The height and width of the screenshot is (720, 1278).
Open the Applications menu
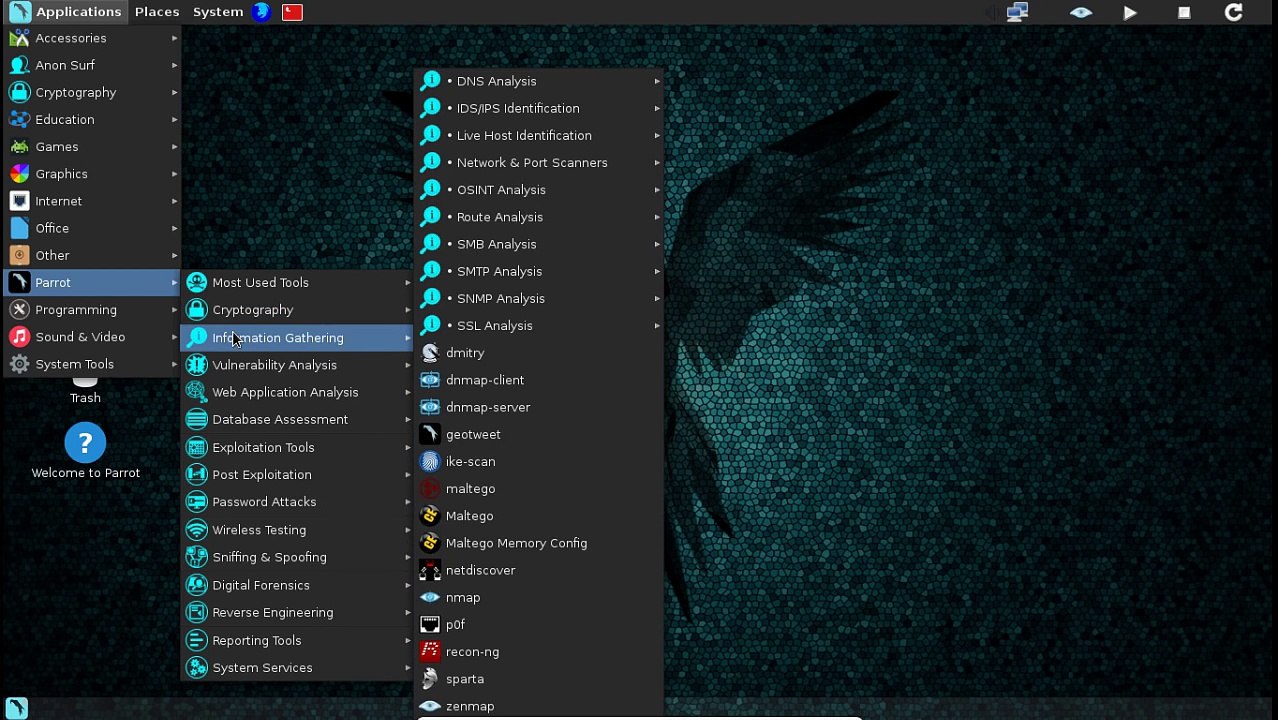(x=65, y=12)
